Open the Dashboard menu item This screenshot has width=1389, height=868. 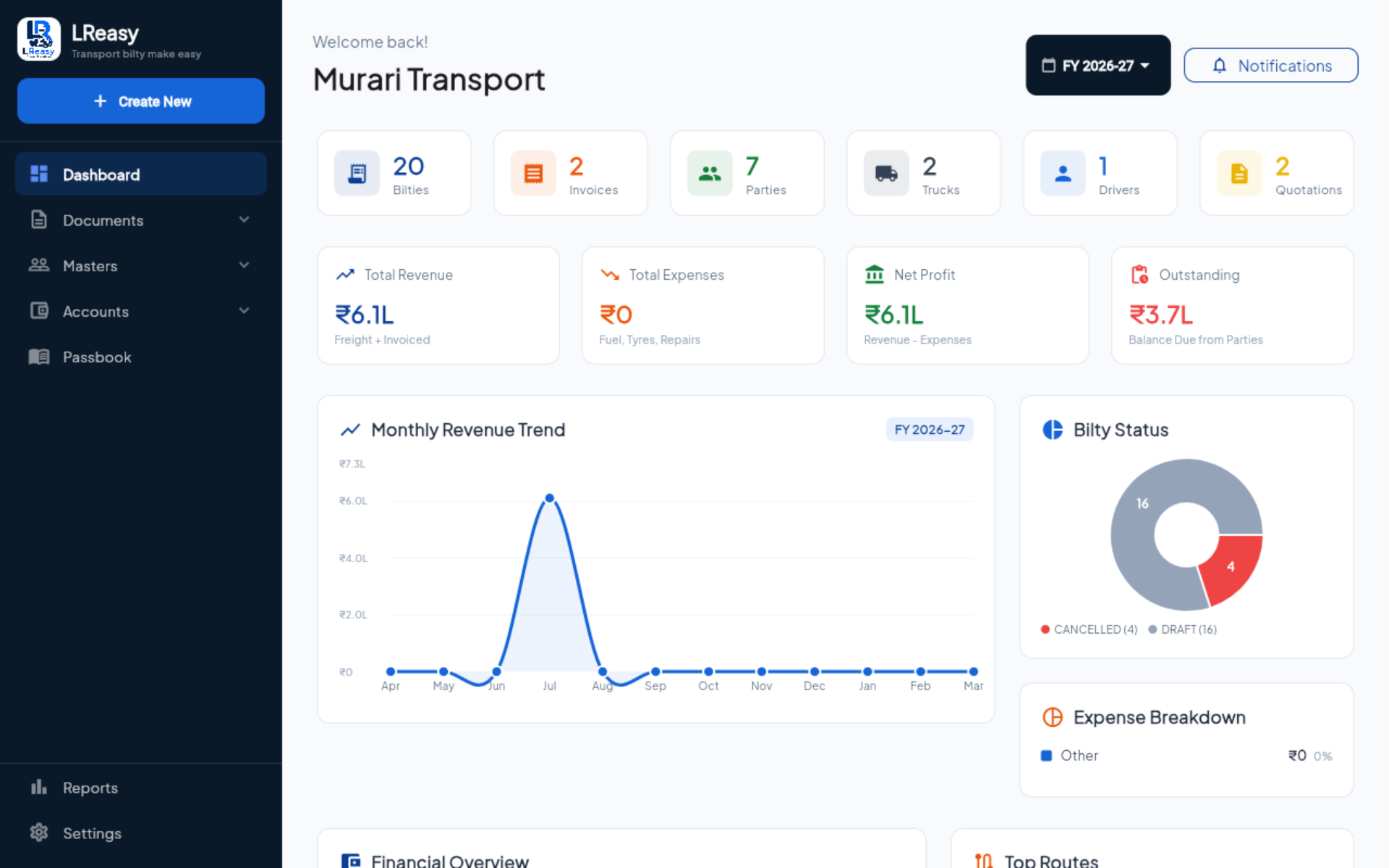pyautogui.click(x=141, y=174)
